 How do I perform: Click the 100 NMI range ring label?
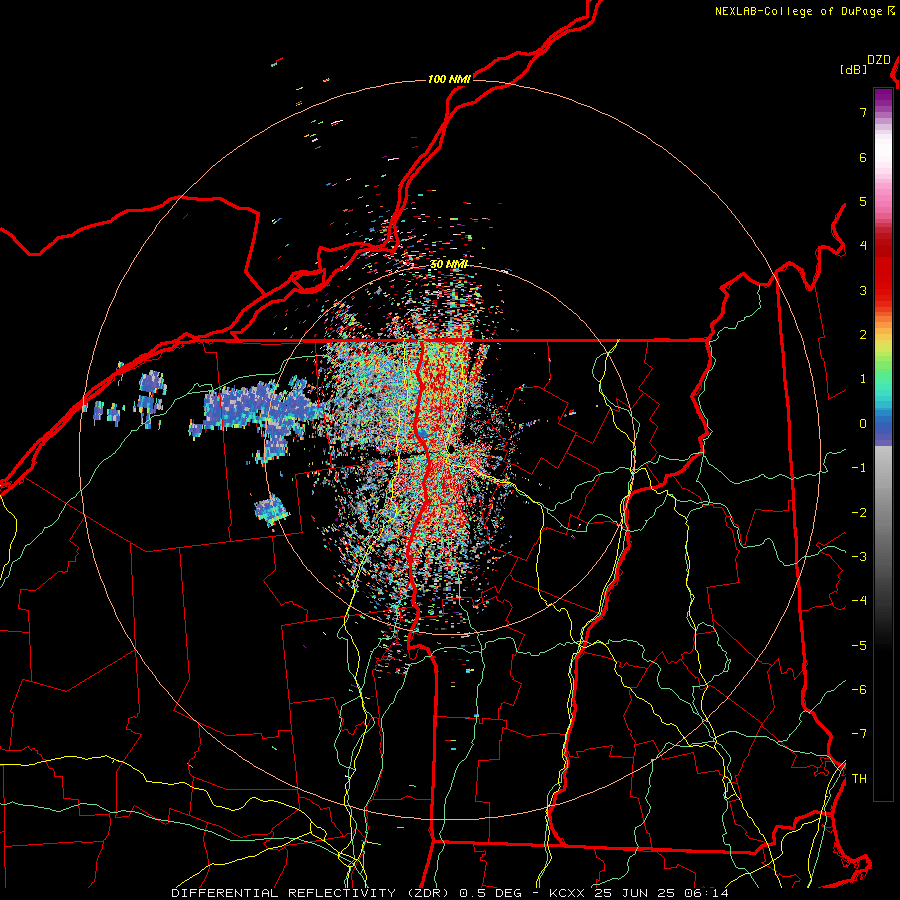pyautogui.click(x=449, y=79)
